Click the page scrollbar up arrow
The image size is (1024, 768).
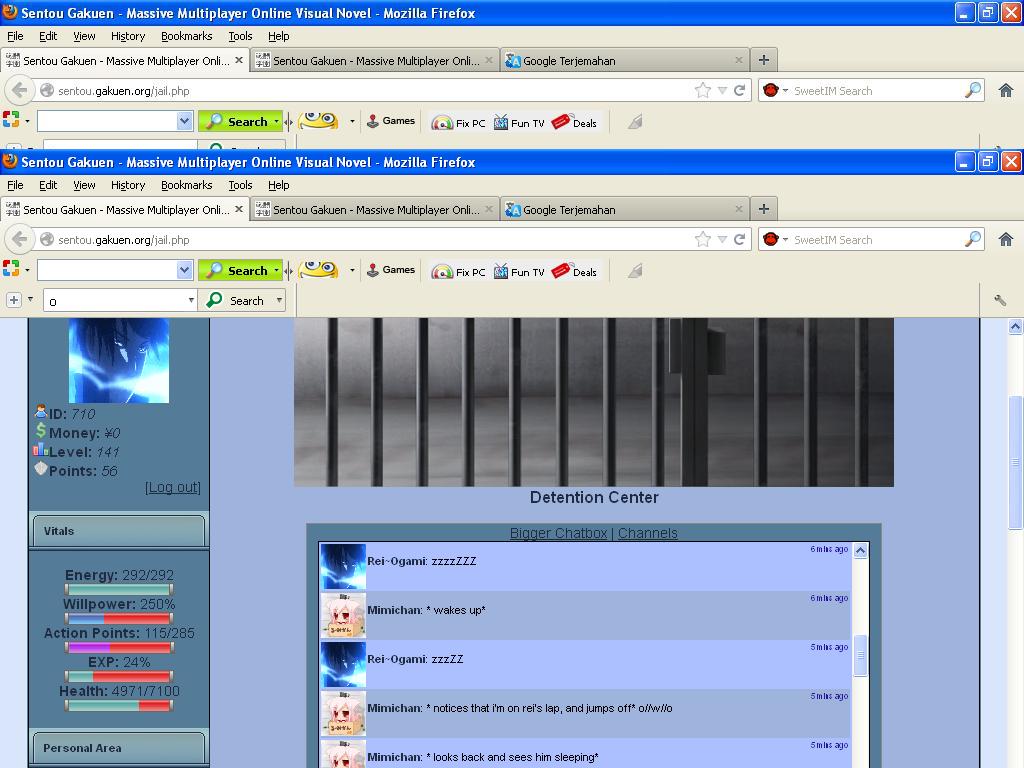1015,326
